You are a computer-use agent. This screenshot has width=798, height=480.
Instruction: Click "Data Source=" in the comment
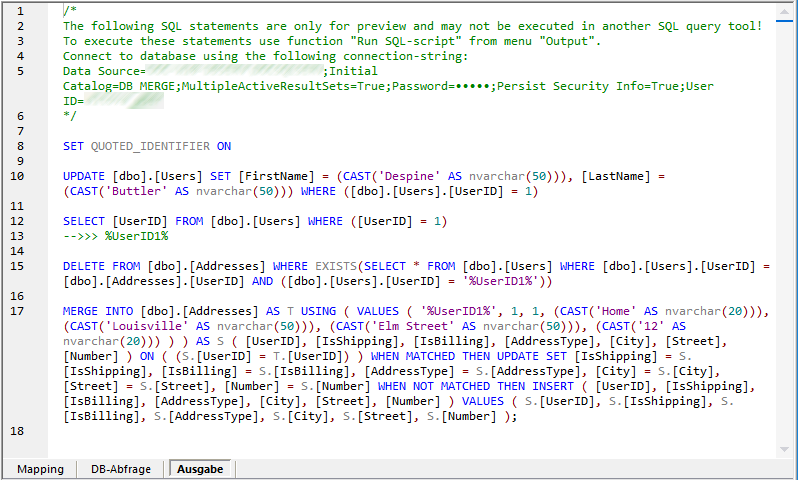pyautogui.click(x=104, y=71)
